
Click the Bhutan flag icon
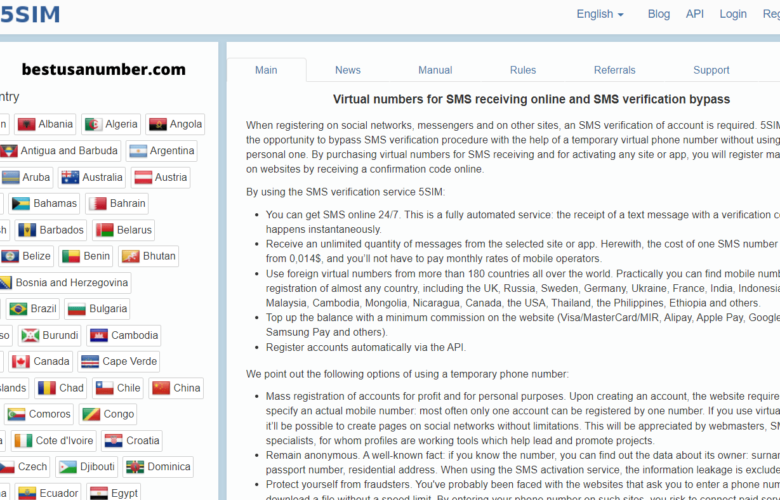click(x=131, y=256)
